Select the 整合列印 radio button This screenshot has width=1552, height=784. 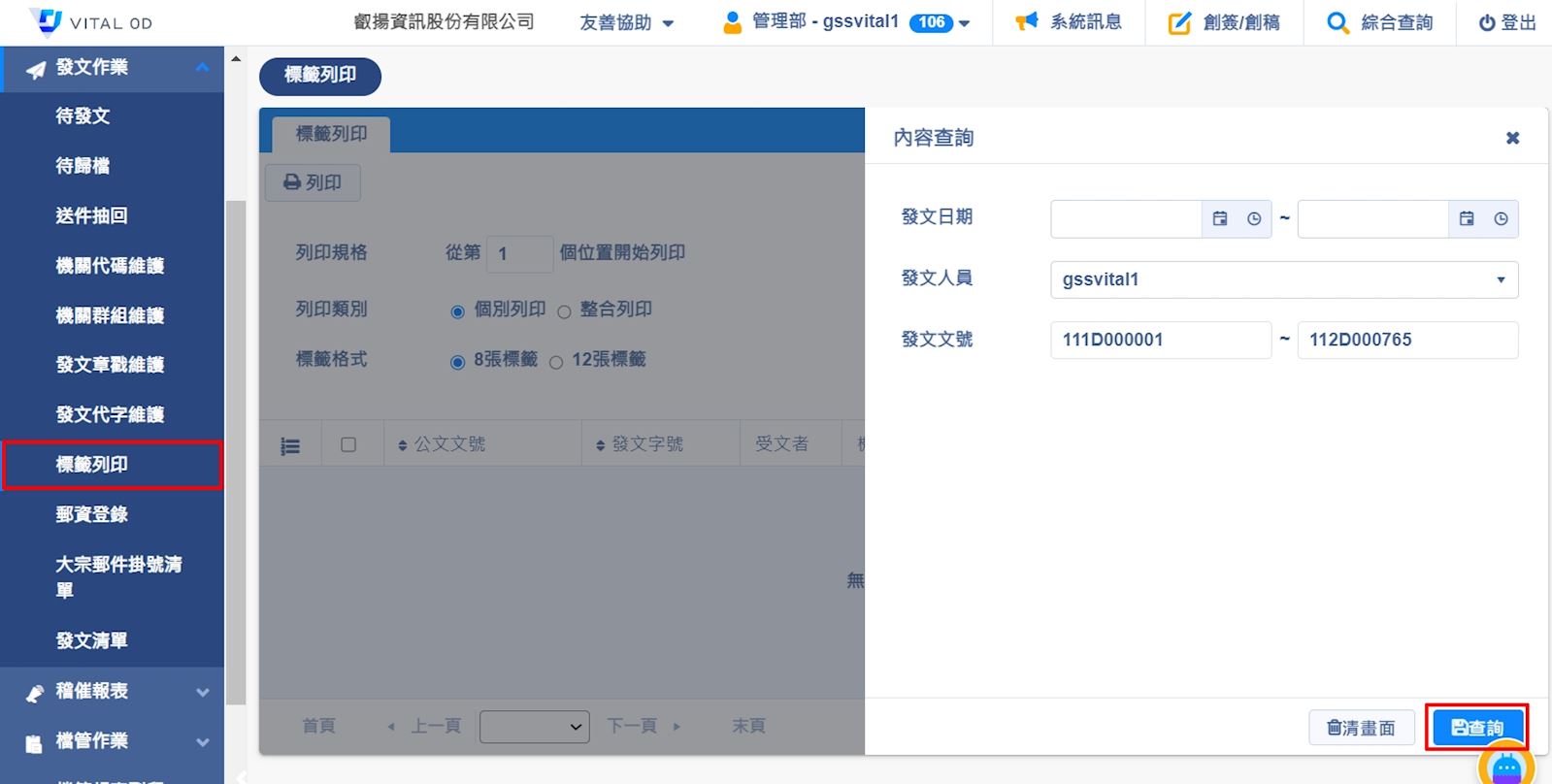[564, 311]
